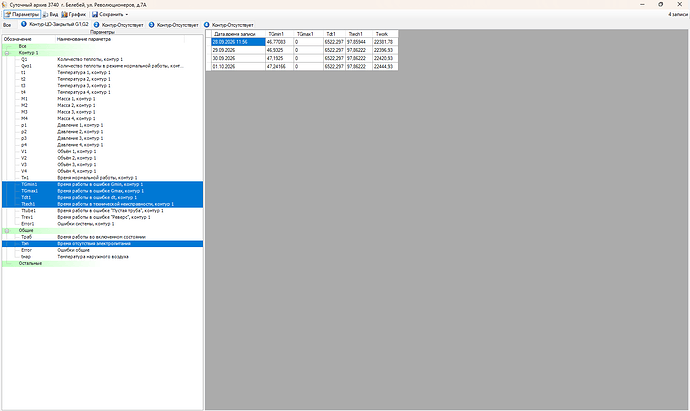The height and width of the screenshot is (411, 690).
Task: Select the p2 Давление 2 row
Action: pyautogui.click(x=102, y=132)
